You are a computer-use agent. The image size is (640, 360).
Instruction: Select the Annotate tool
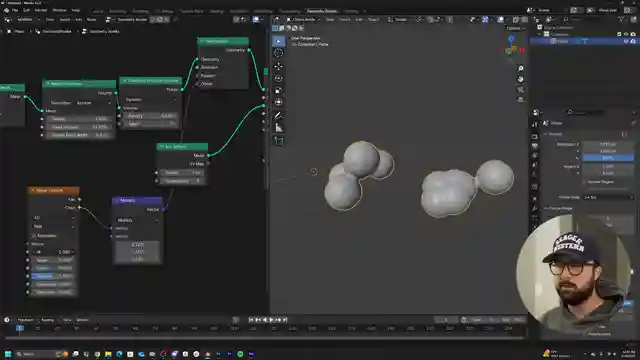coord(278,116)
